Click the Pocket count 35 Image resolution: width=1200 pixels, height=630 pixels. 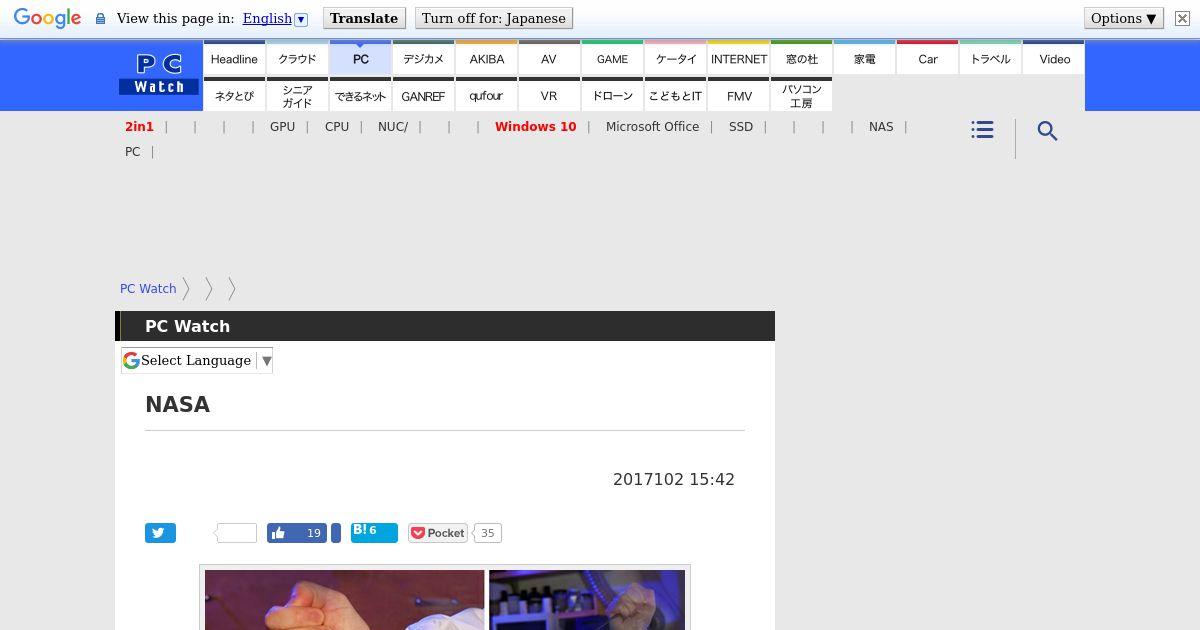pyautogui.click(x=487, y=533)
